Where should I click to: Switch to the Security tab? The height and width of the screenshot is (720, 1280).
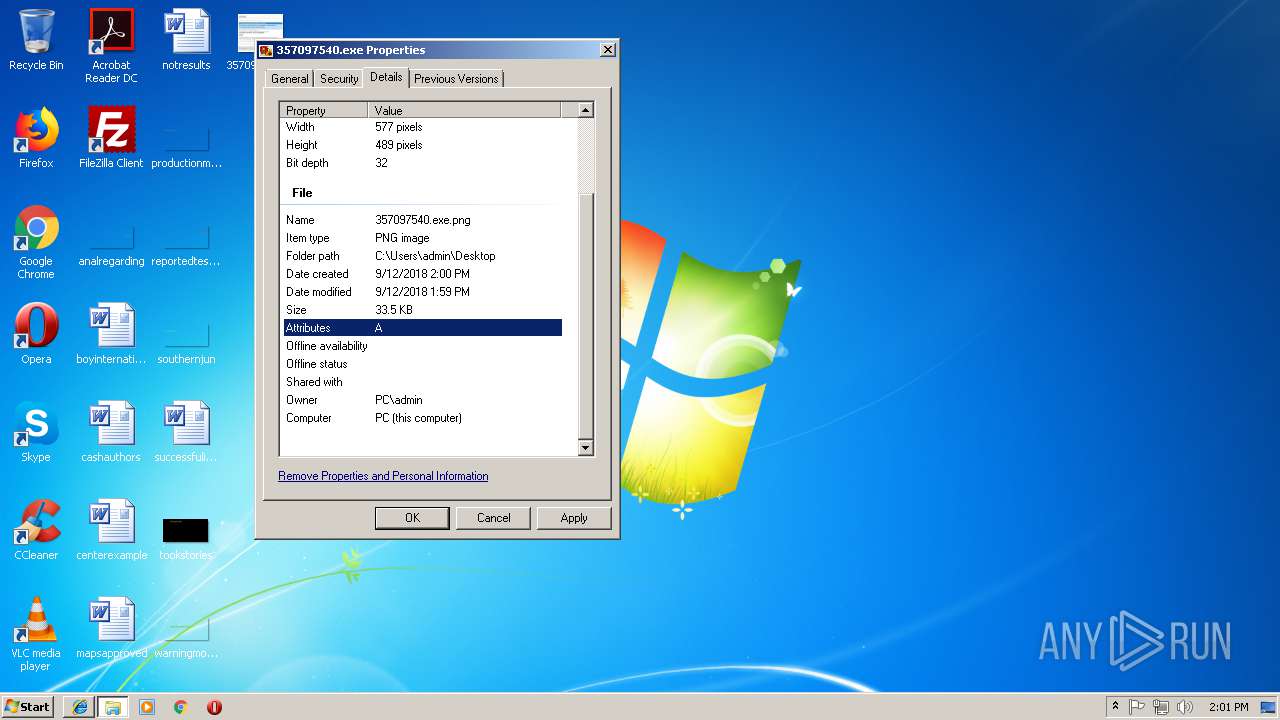pyautogui.click(x=339, y=79)
